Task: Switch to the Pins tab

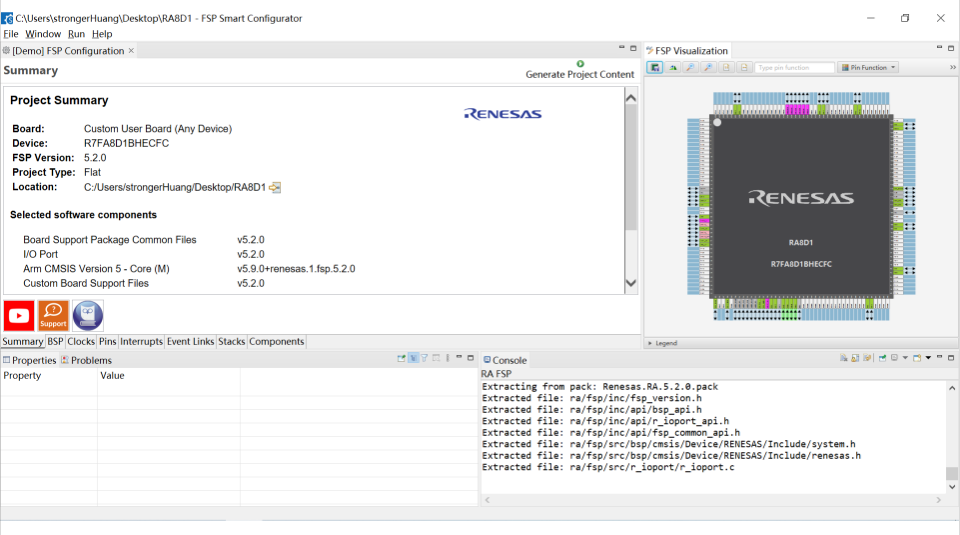Action: [x=108, y=342]
